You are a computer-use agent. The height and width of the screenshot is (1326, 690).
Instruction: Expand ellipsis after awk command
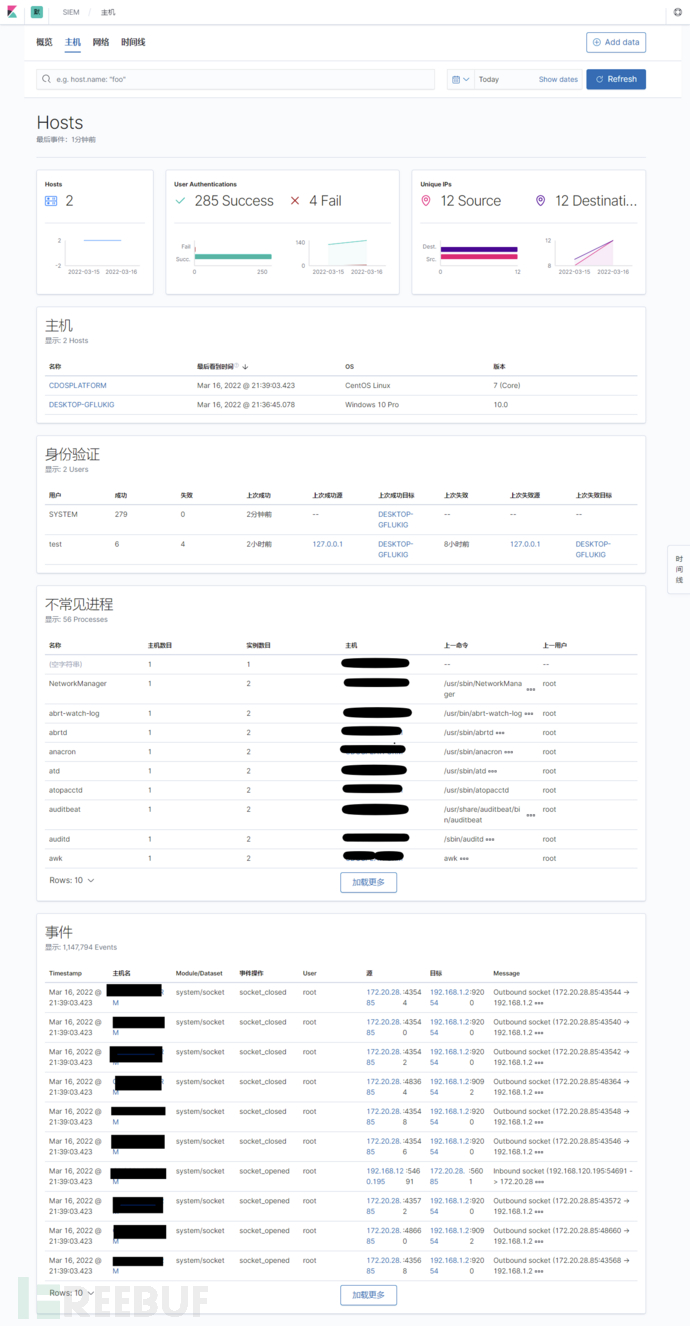pos(464,859)
